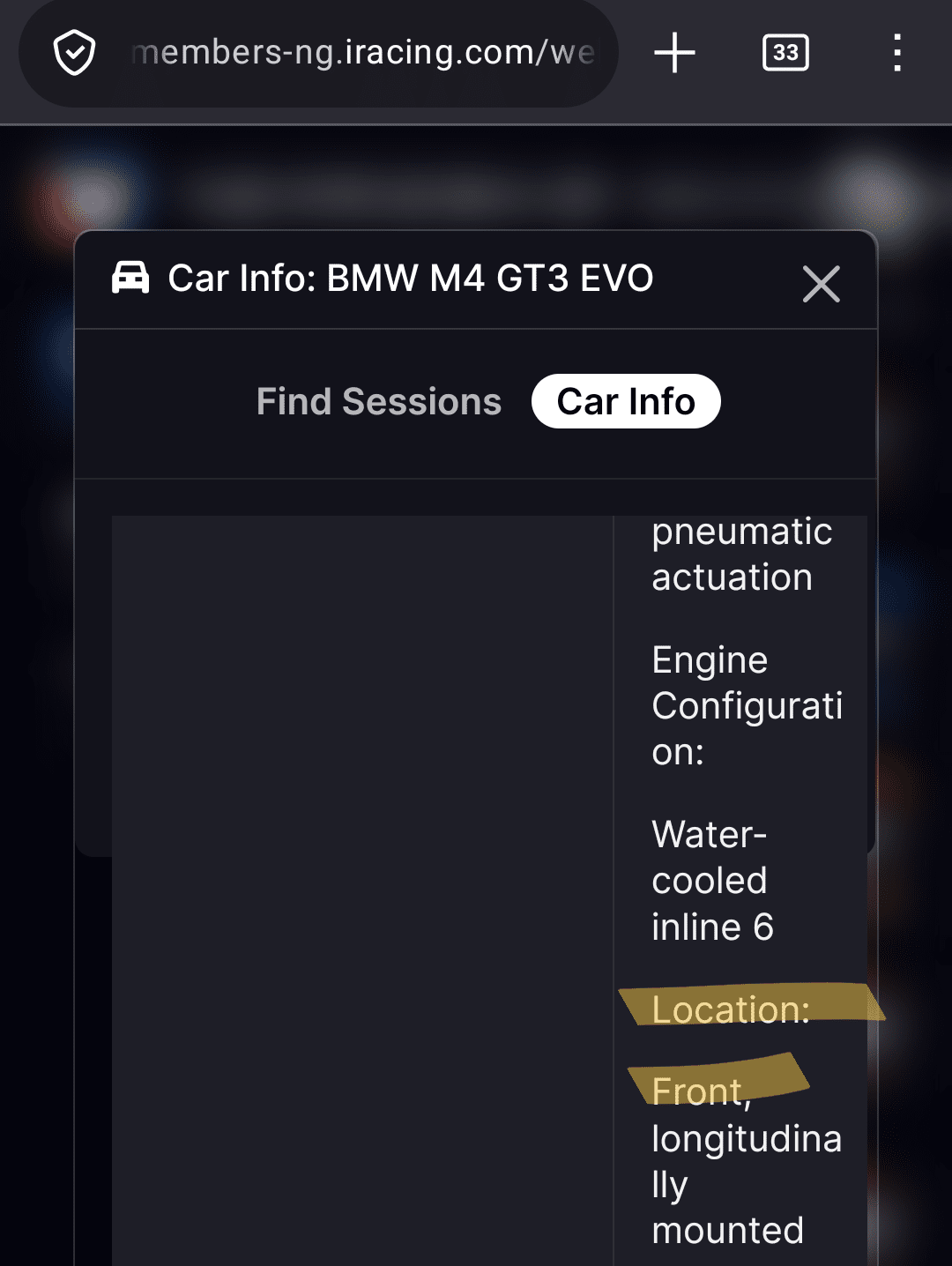The height and width of the screenshot is (1266, 952).
Task: Click the highlighted Location label
Action: [x=730, y=1009]
